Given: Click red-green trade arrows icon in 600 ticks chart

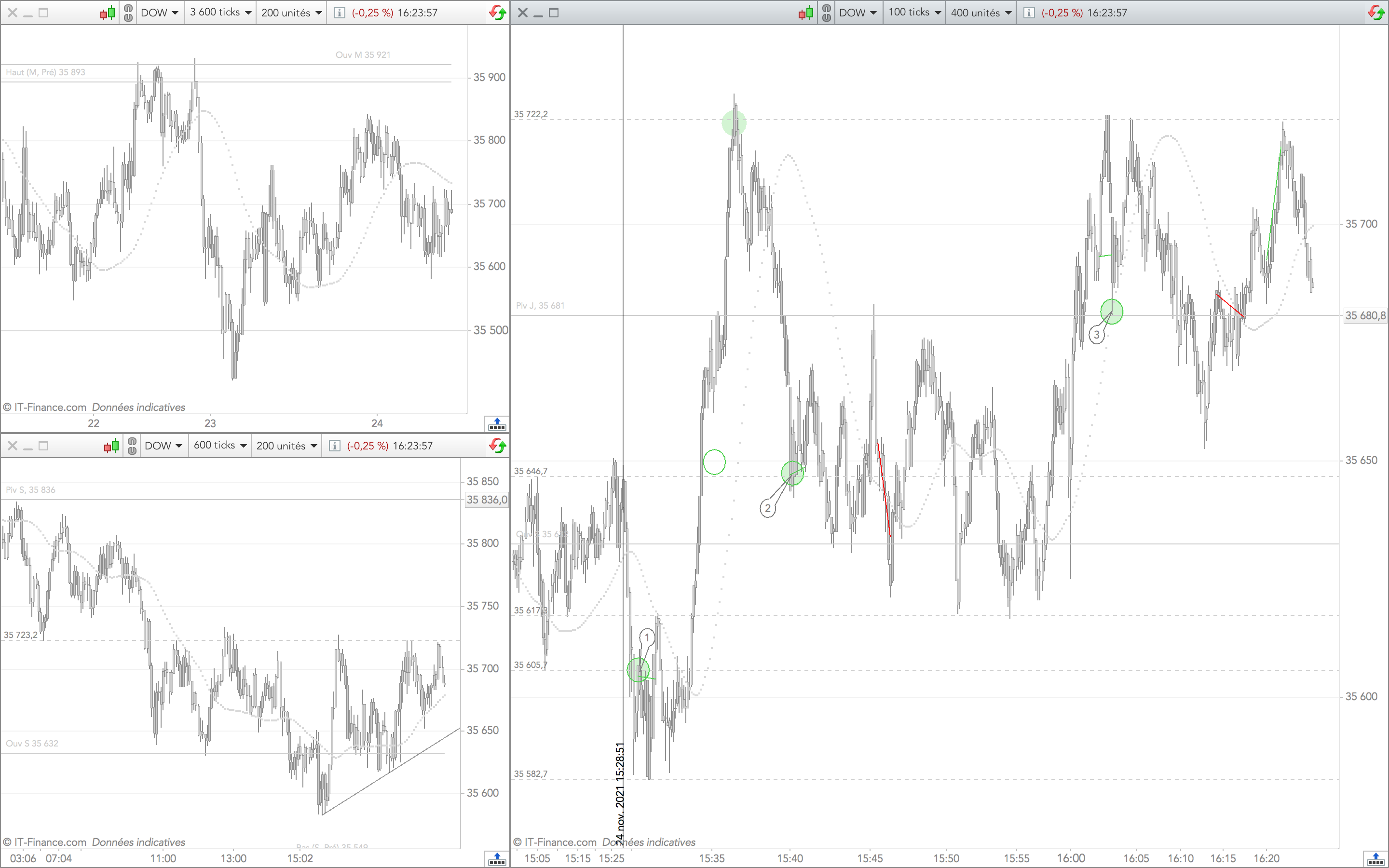Looking at the screenshot, I should coord(498,446).
